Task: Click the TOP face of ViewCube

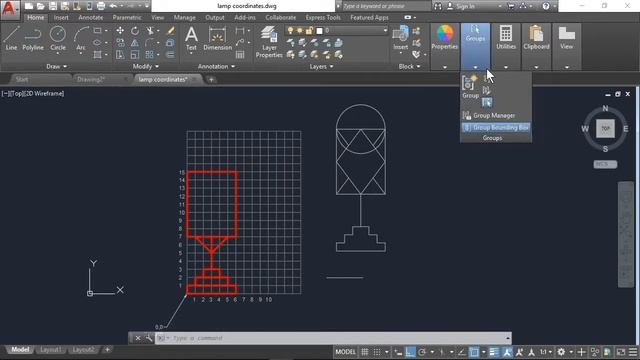Action: pos(605,128)
